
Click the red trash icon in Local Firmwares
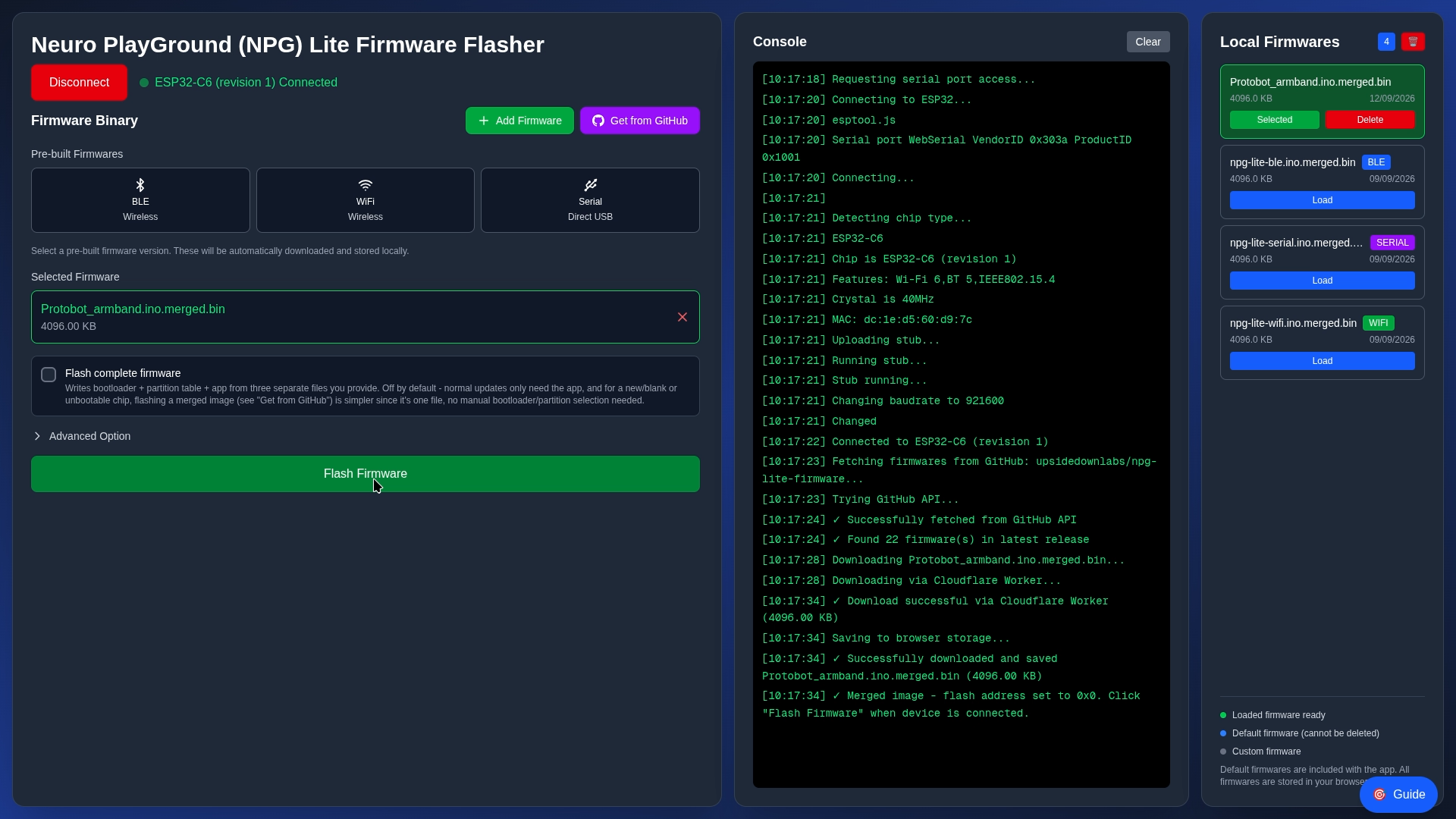click(x=1413, y=42)
